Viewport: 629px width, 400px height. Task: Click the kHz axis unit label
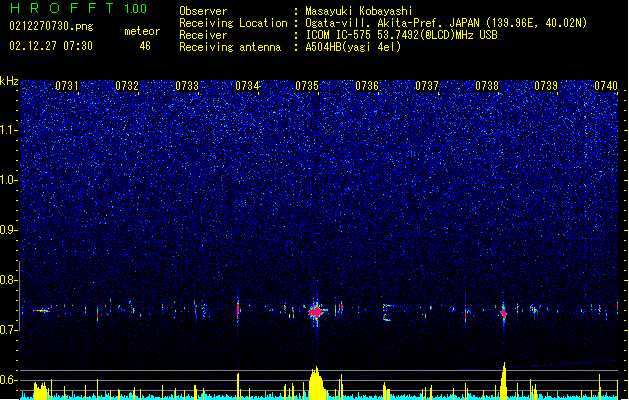coord(9,81)
